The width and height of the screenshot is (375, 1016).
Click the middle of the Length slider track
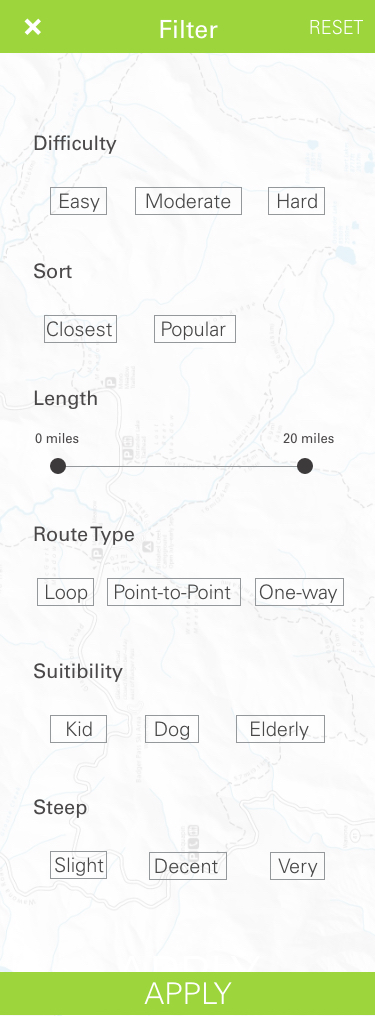(x=181, y=466)
